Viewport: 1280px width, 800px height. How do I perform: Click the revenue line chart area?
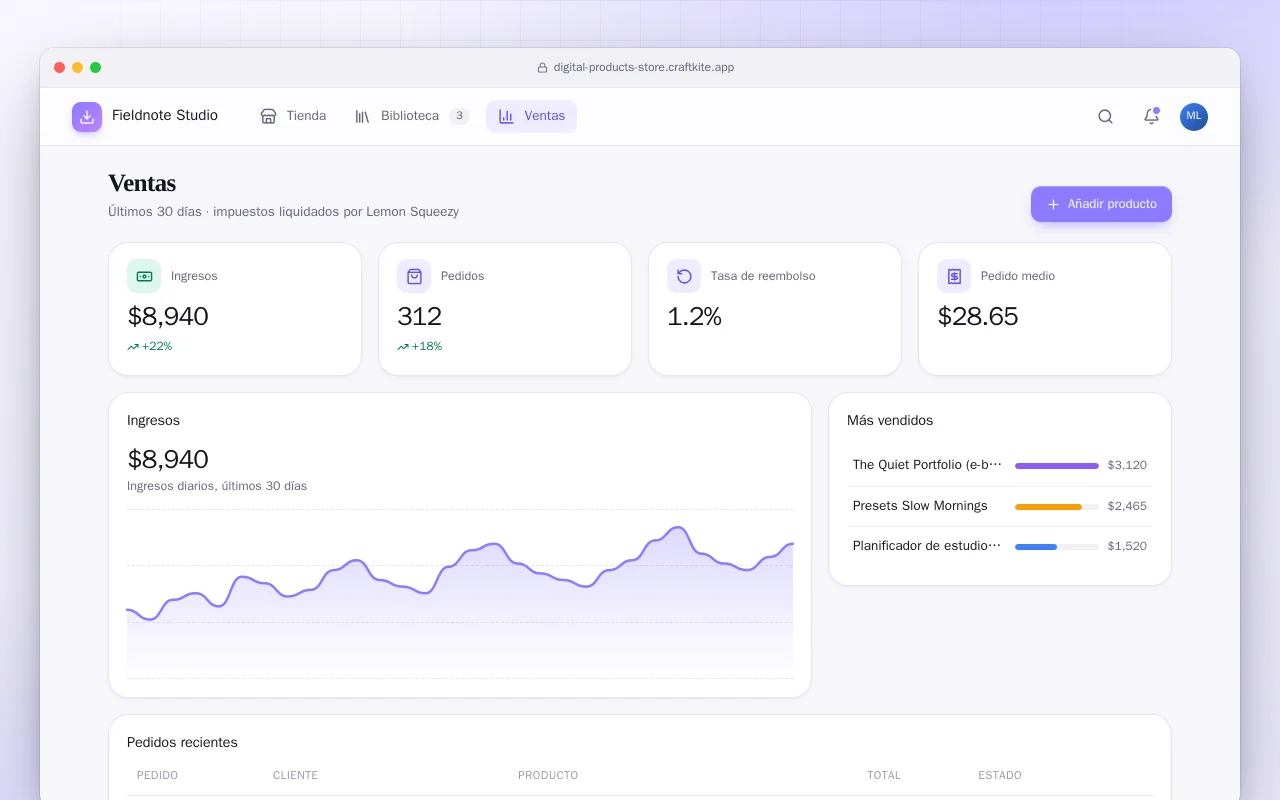point(460,594)
